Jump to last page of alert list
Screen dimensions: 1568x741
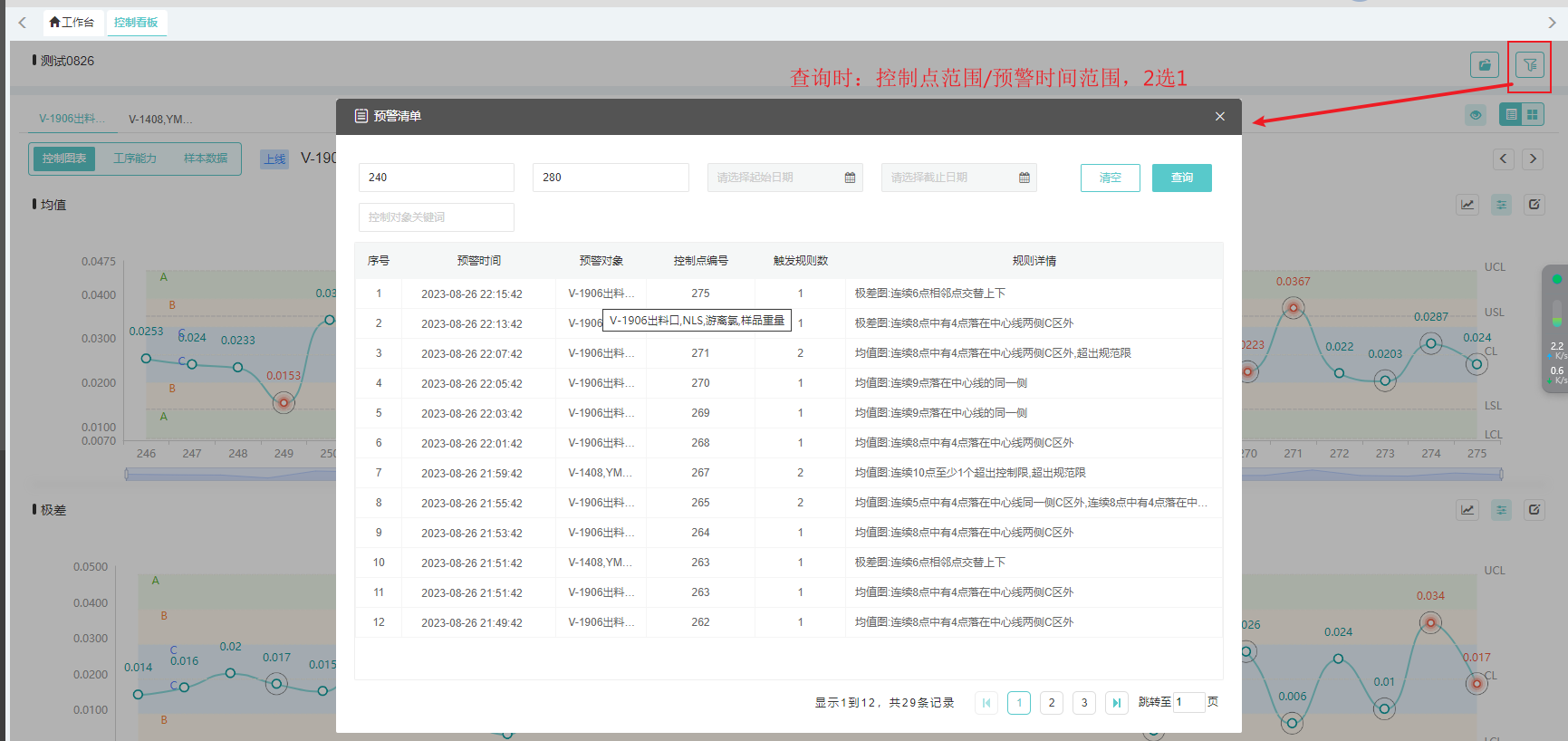(1117, 702)
